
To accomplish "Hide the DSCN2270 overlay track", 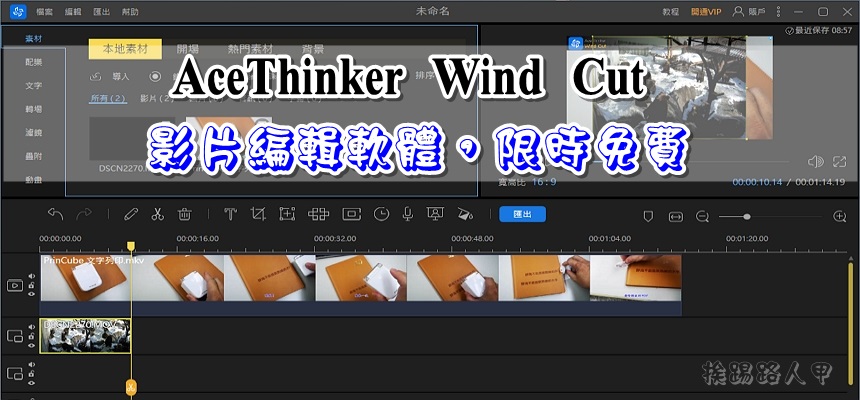I will coord(32,345).
